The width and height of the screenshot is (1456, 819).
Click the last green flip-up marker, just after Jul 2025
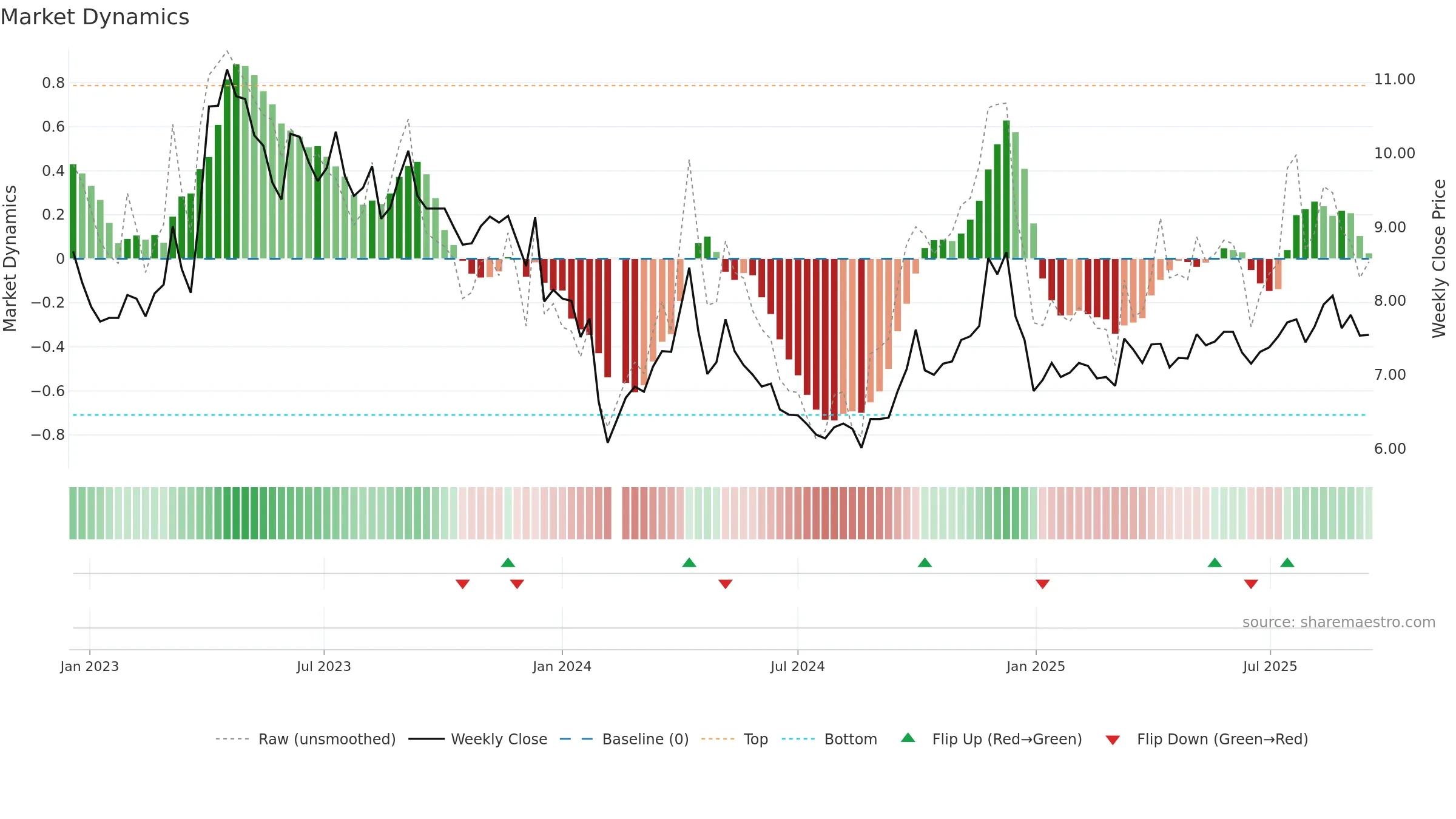[1287, 562]
